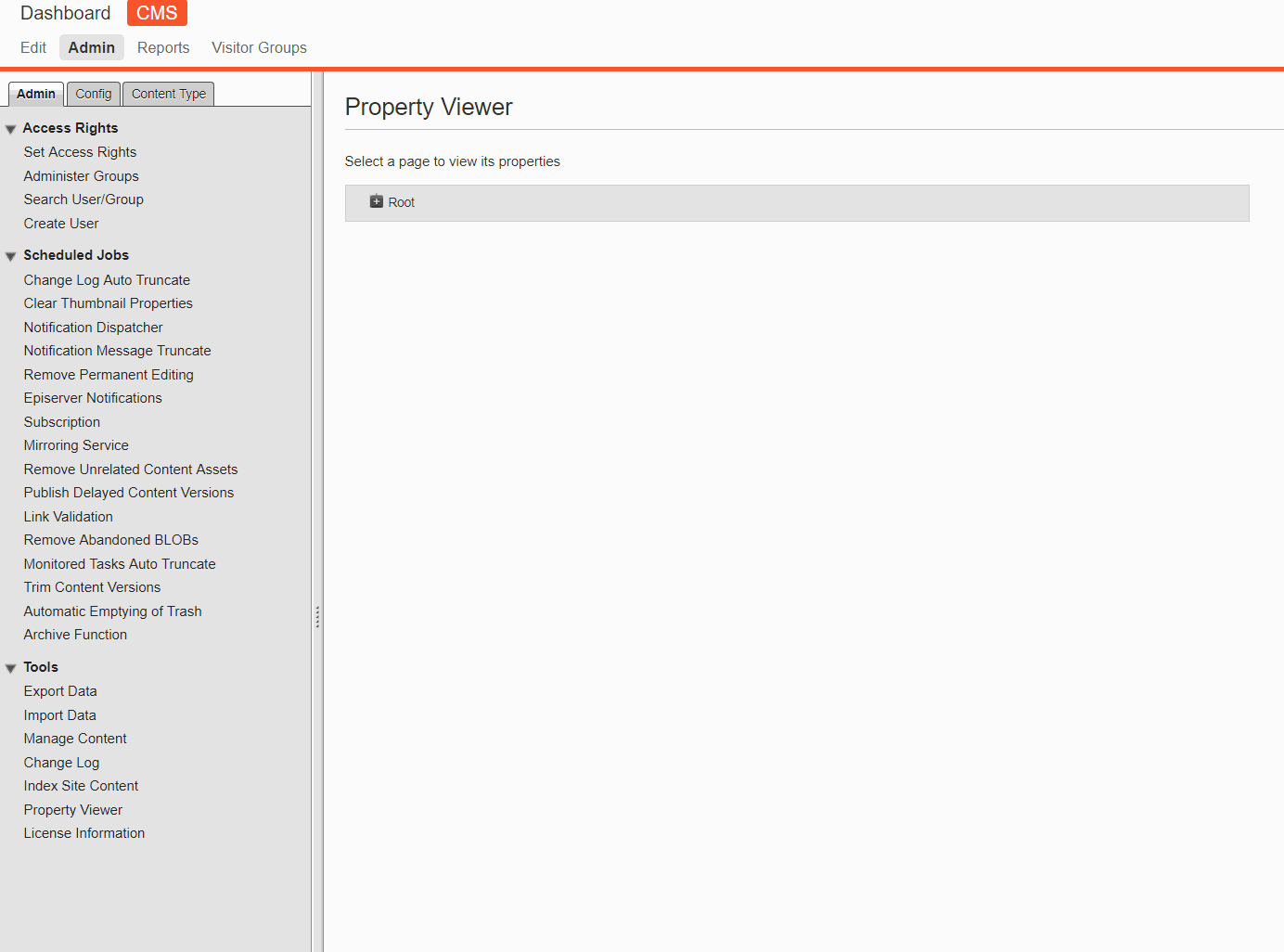Open Episerver Notifications job
Viewport: 1284px width, 952px height.
93,398
